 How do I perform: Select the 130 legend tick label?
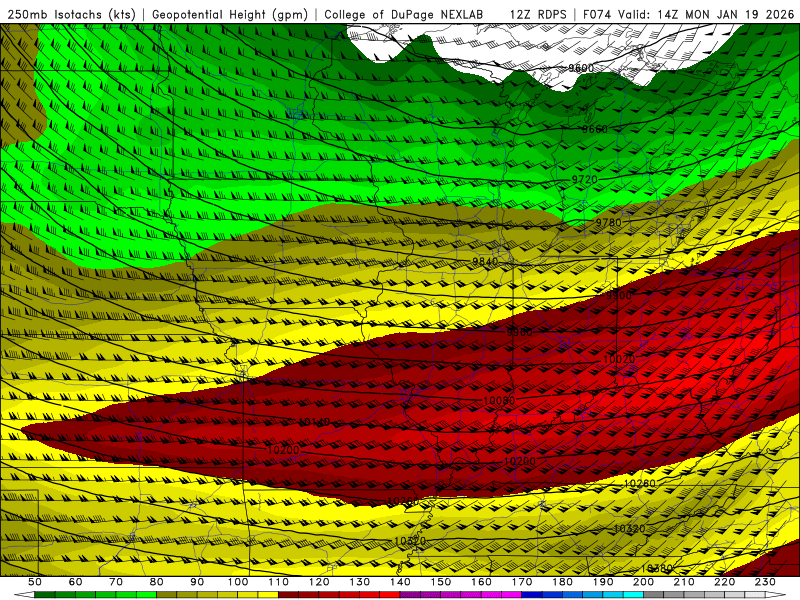360,582
